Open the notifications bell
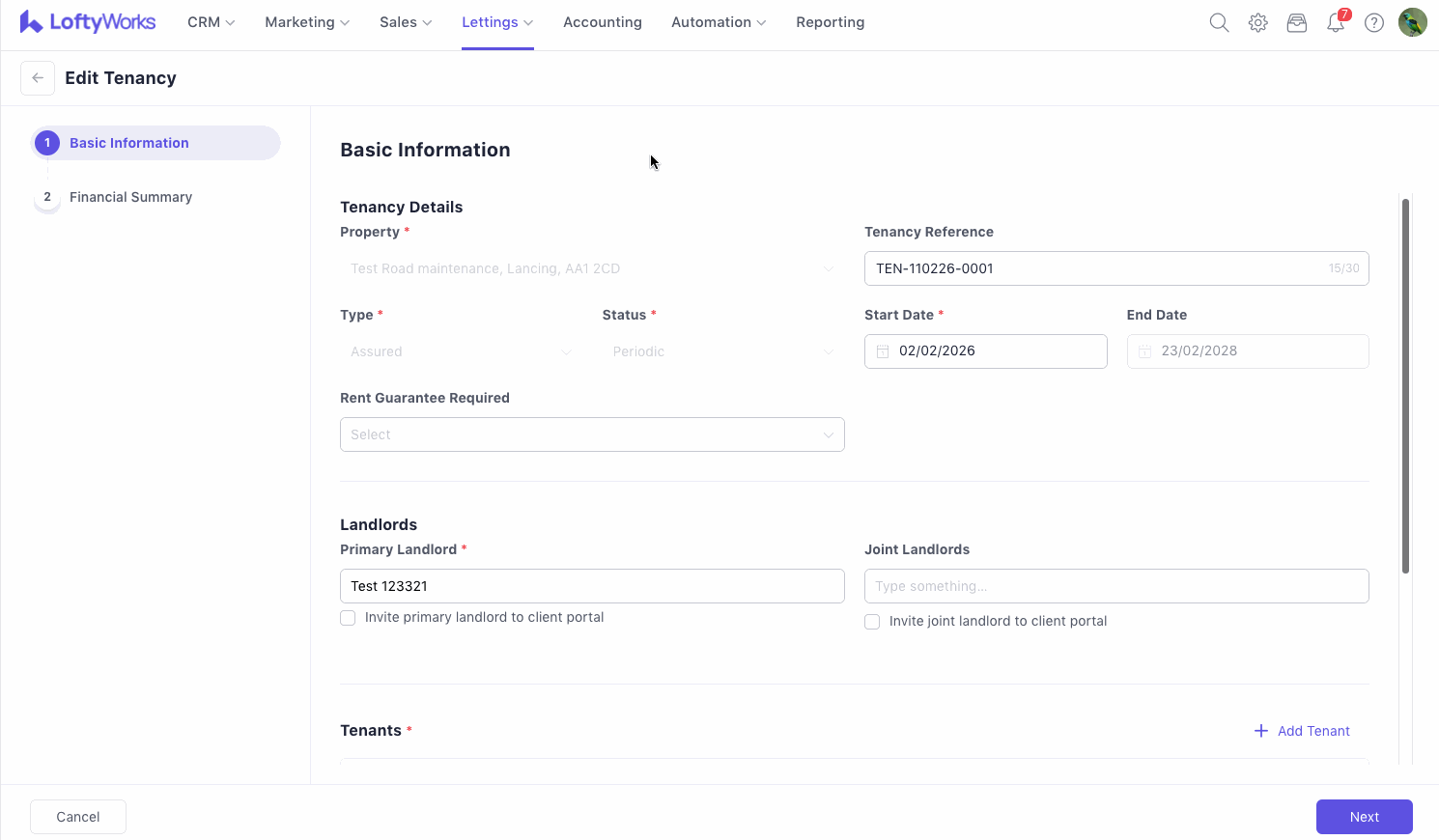Viewport: 1439px width, 840px height. point(1336,22)
